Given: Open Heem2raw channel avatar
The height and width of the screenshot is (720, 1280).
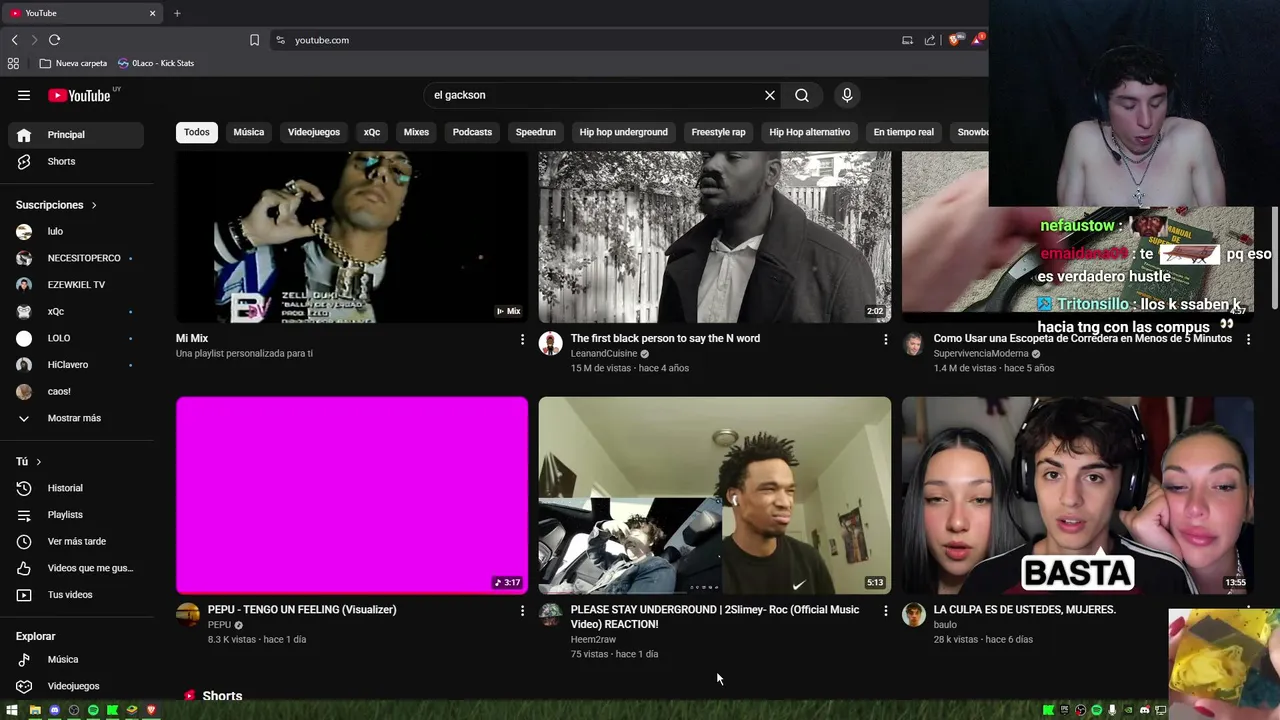Looking at the screenshot, I should pyautogui.click(x=551, y=614).
